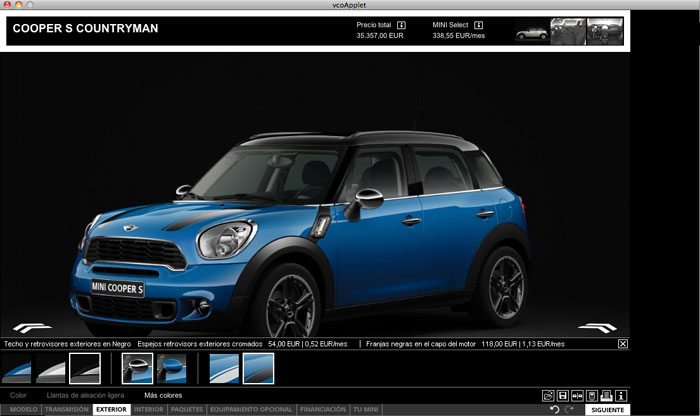Click the Precio total label
Image resolution: width=700 pixels, height=416 pixels.
point(374,25)
